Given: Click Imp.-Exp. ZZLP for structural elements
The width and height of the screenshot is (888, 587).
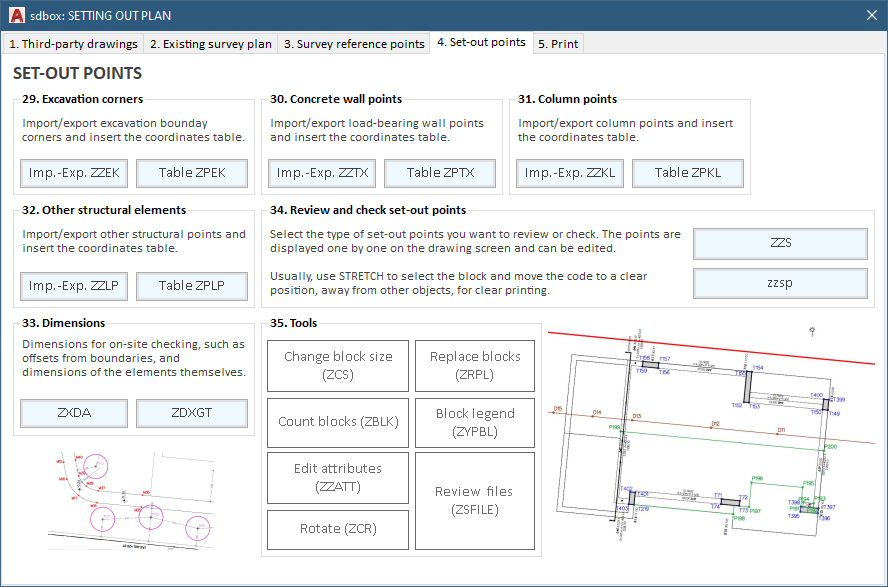Looking at the screenshot, I should (x=74, y=286).
